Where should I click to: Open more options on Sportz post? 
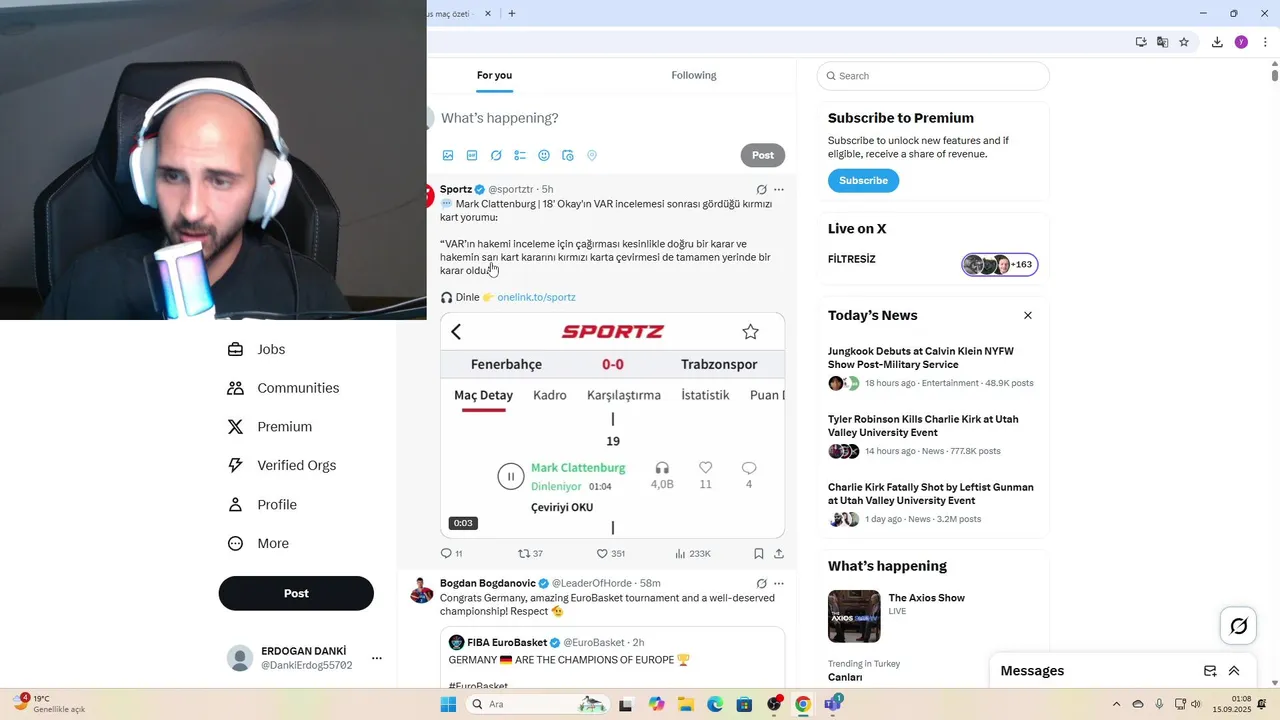click(x=779, y=189)
